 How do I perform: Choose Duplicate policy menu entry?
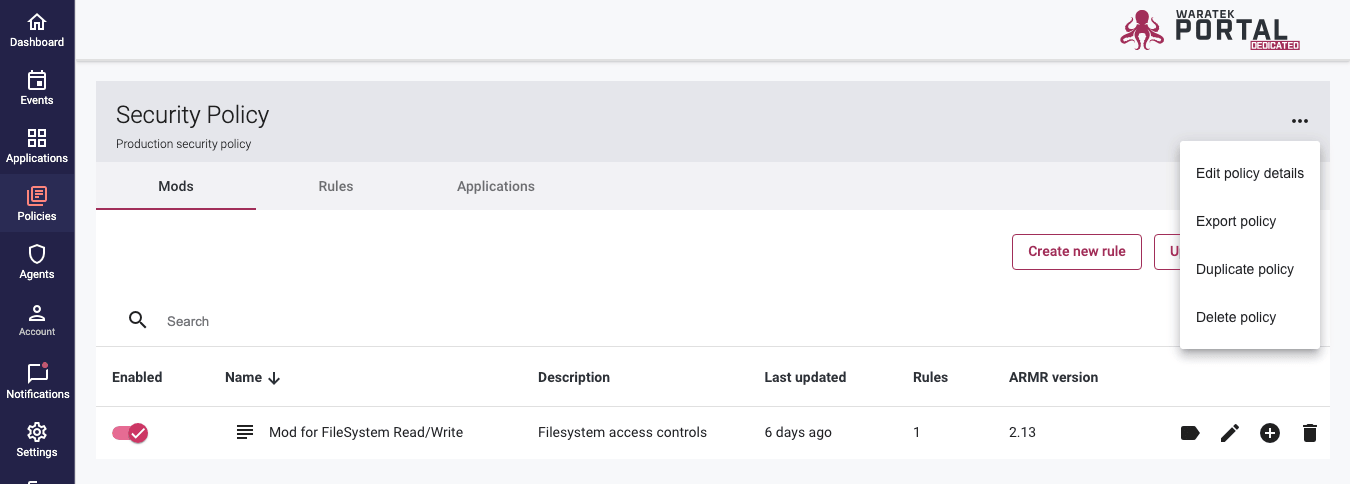tap(1250, 269)
